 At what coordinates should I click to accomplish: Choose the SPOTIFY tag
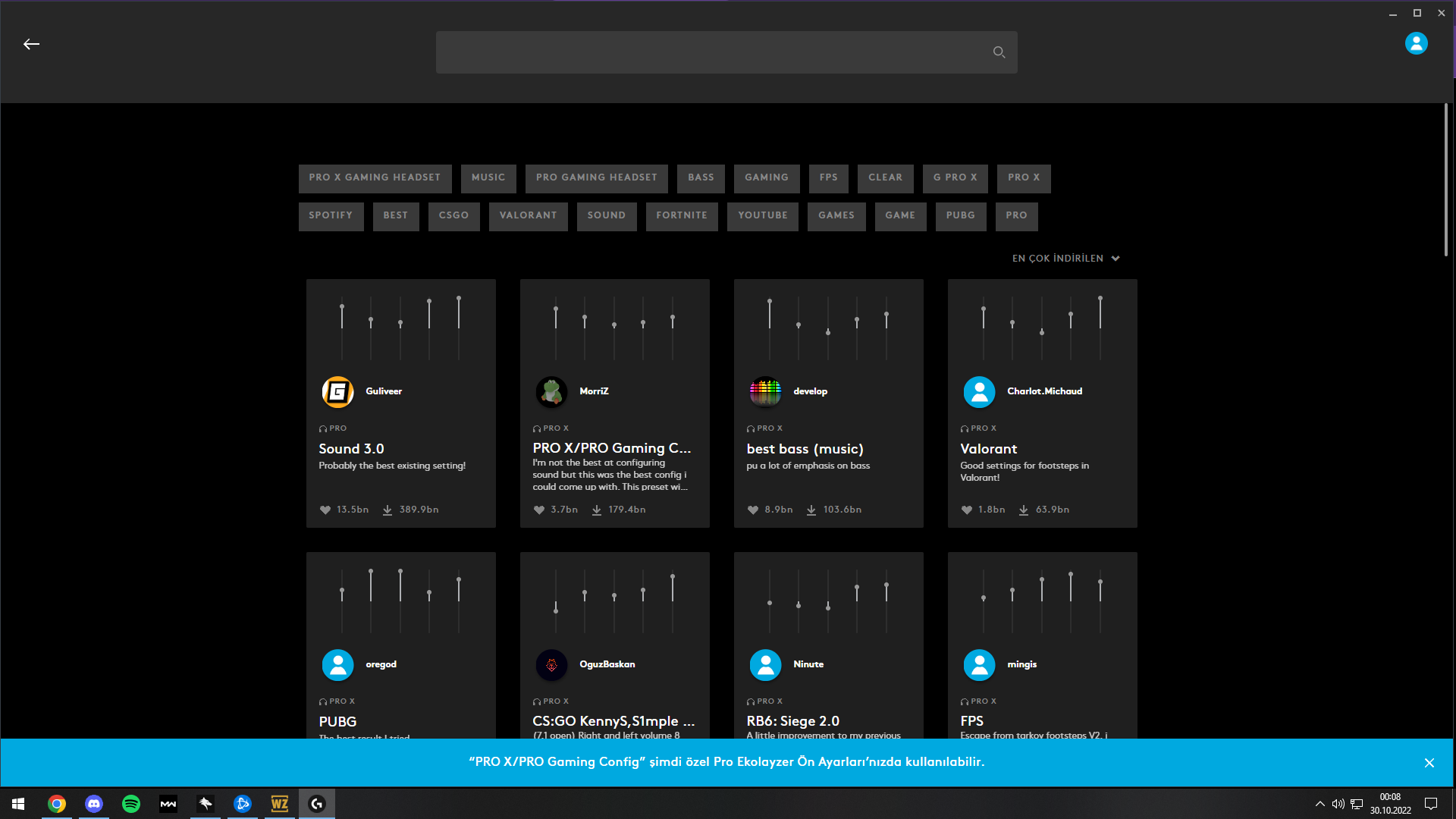pyautogui.click(x=331, y=215)
